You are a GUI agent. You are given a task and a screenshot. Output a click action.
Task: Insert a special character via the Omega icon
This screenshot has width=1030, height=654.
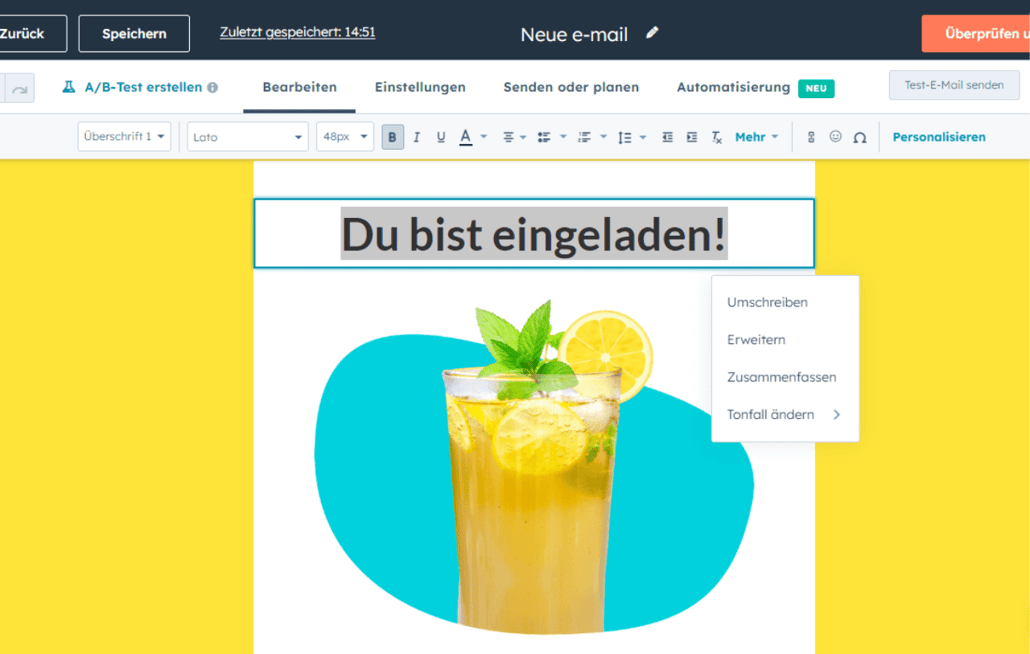coord(860,137)
